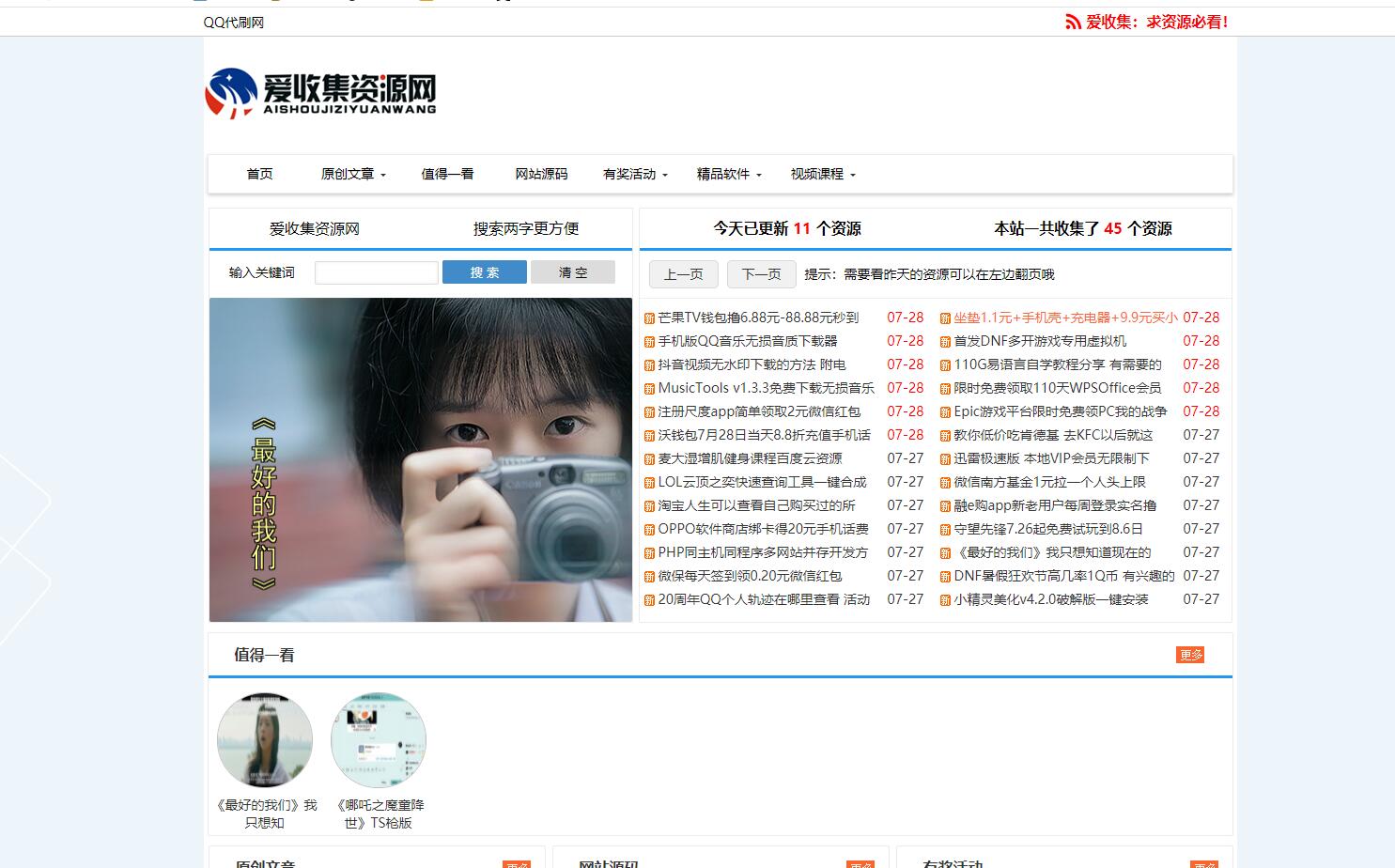The image size is (1395, 868).
Task: Open the 《最好的我们》 circular thumbnail
Action: (265, 740)
